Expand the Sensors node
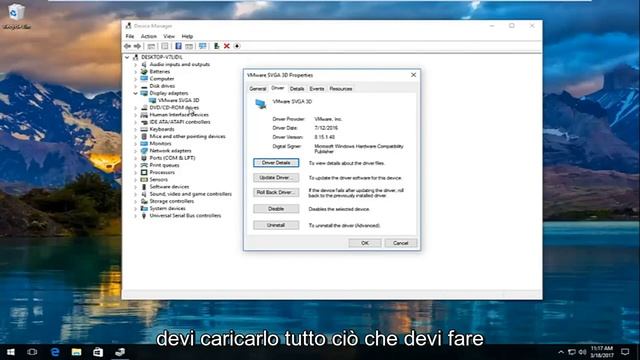 click(136, 180)
